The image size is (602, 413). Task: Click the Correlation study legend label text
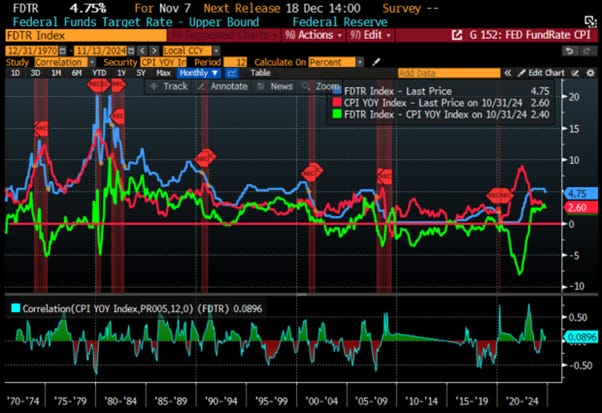(x=142, y=308)
